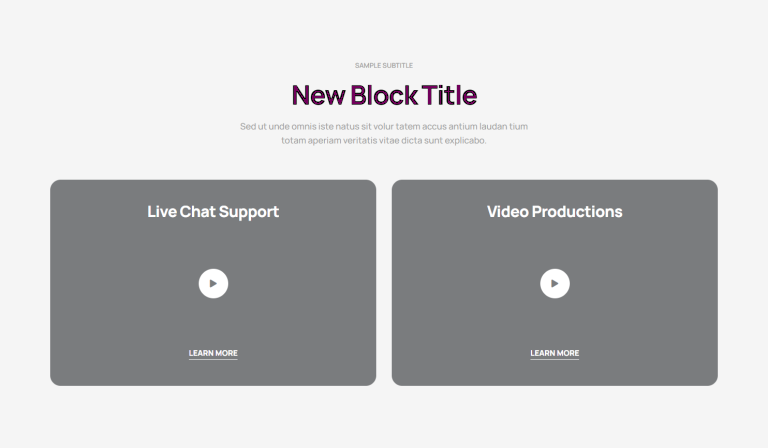
Task: Open Learn More under Live Chat Support
Action: coord(213,354)
